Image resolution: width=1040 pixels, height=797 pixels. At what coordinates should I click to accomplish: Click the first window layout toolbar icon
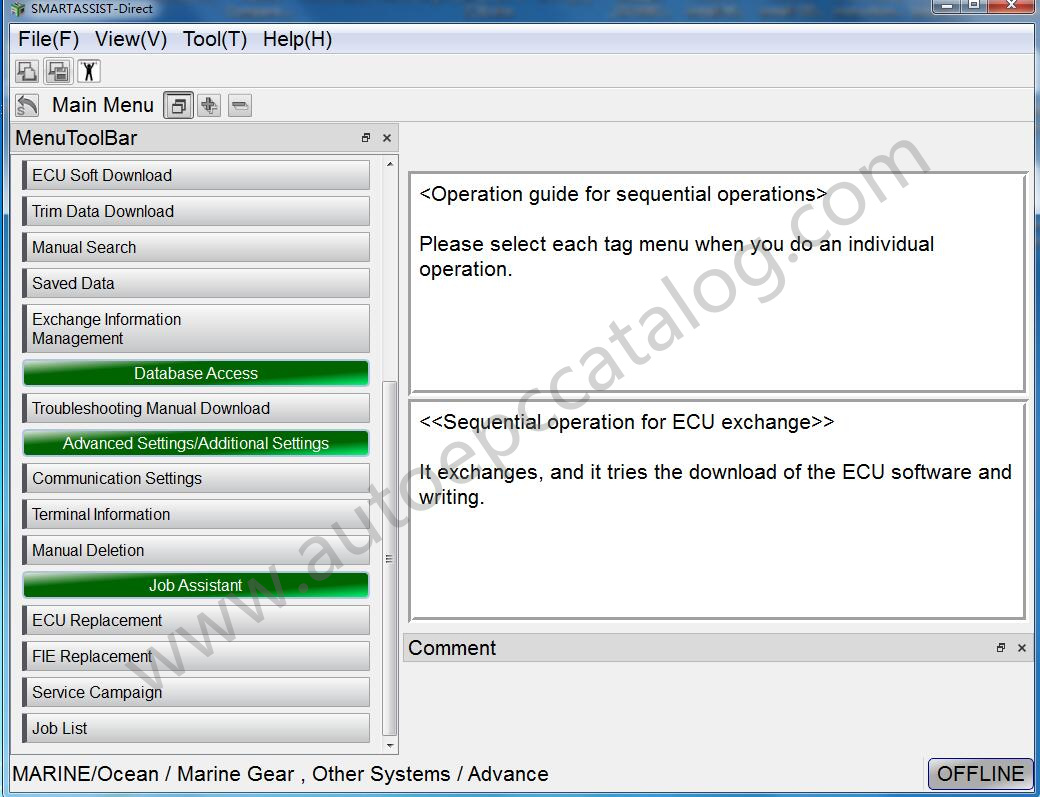click(27, 71)
